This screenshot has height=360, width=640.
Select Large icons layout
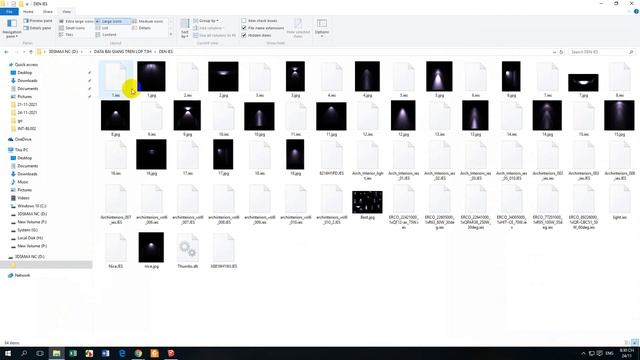(113, 21)
